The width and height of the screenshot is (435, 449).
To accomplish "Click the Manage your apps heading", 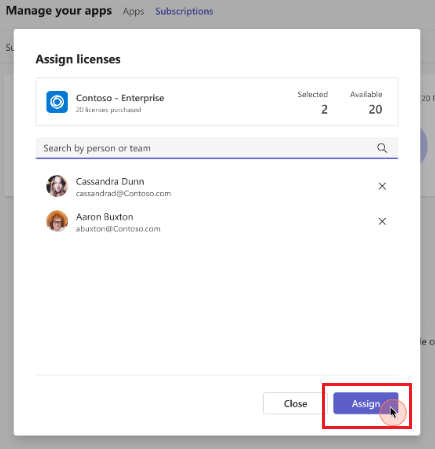I will [x=59, y=11].
